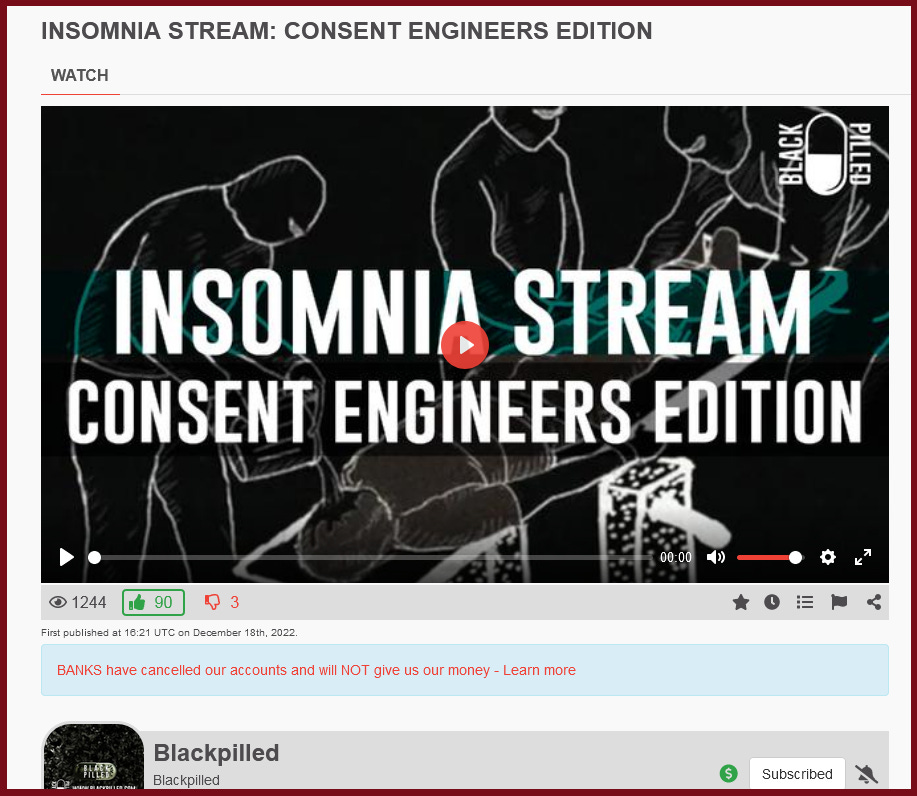Add video to playlist with list icon
The height and width of the screenshot is (796, 917).
coord(805,602)
